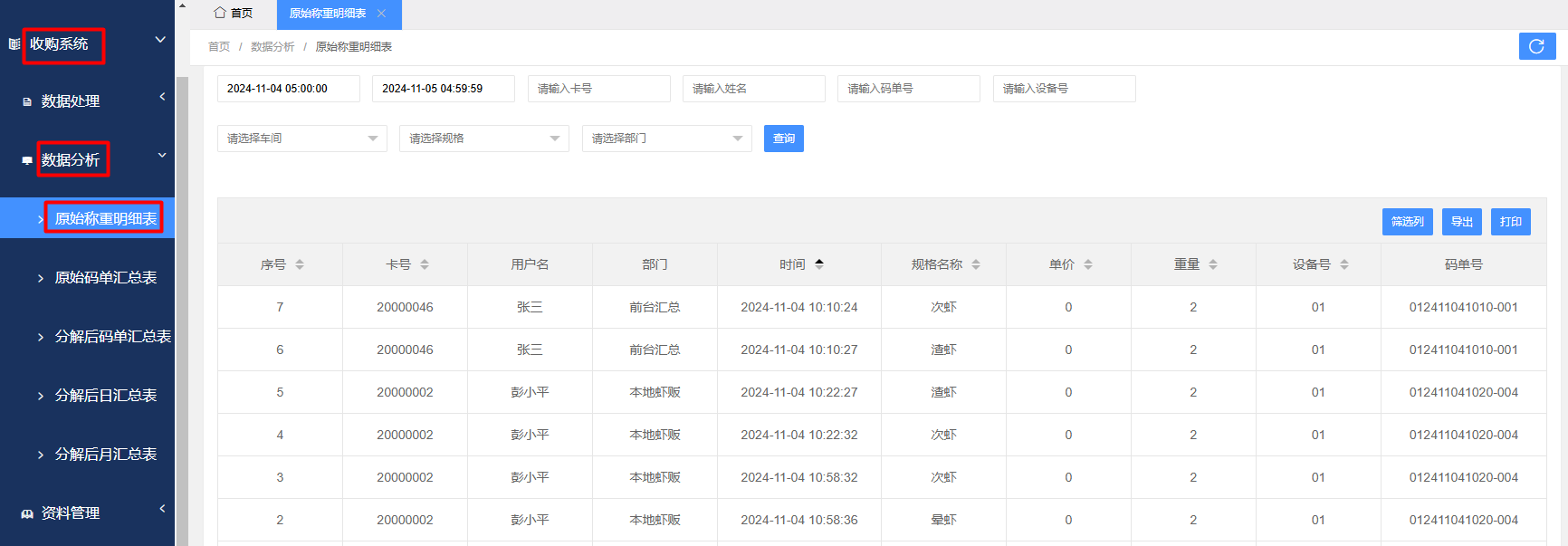Focus the 请输入卡号 input

pyautogui.click(x=599, y=89)
